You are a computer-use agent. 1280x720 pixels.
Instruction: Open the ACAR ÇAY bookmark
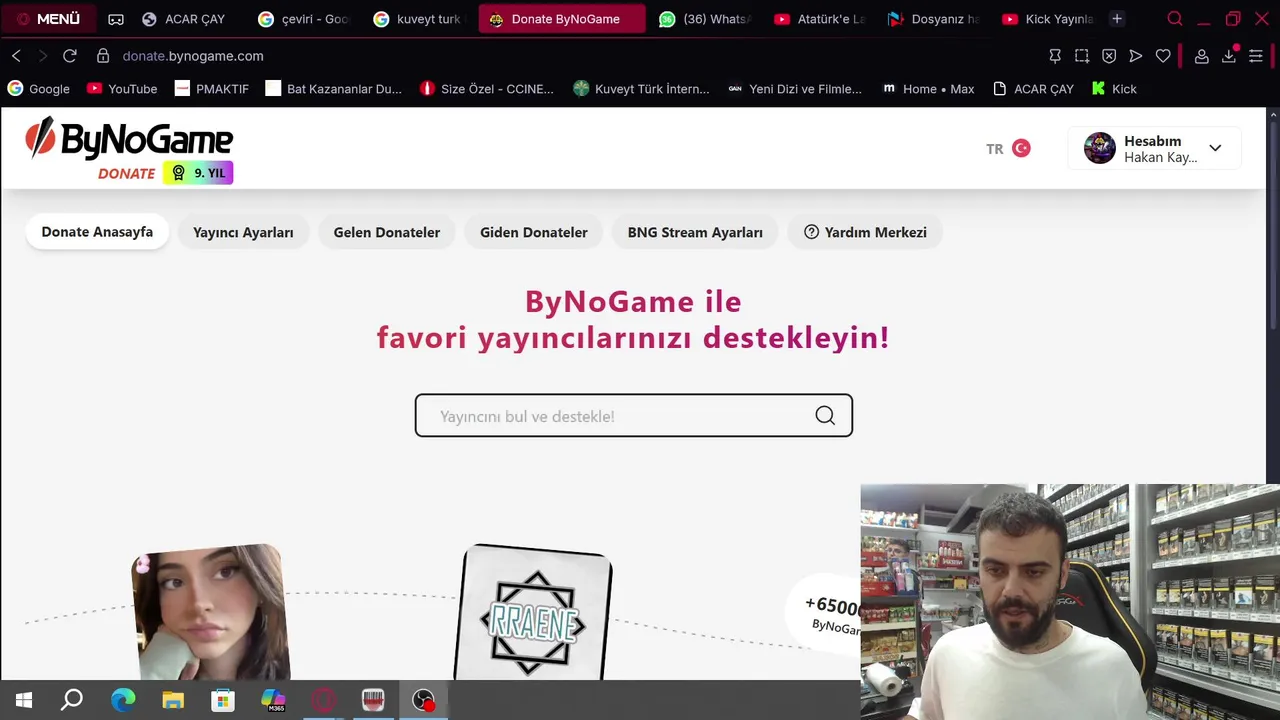coord(1033,89)
